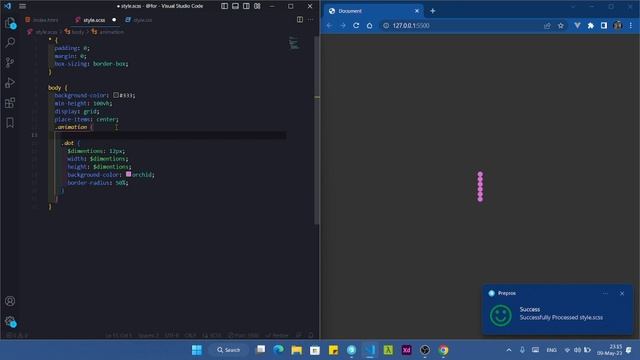Click Prettier in the status bar
The height and width of the screenshot is (360, 640).
point(277,336)
